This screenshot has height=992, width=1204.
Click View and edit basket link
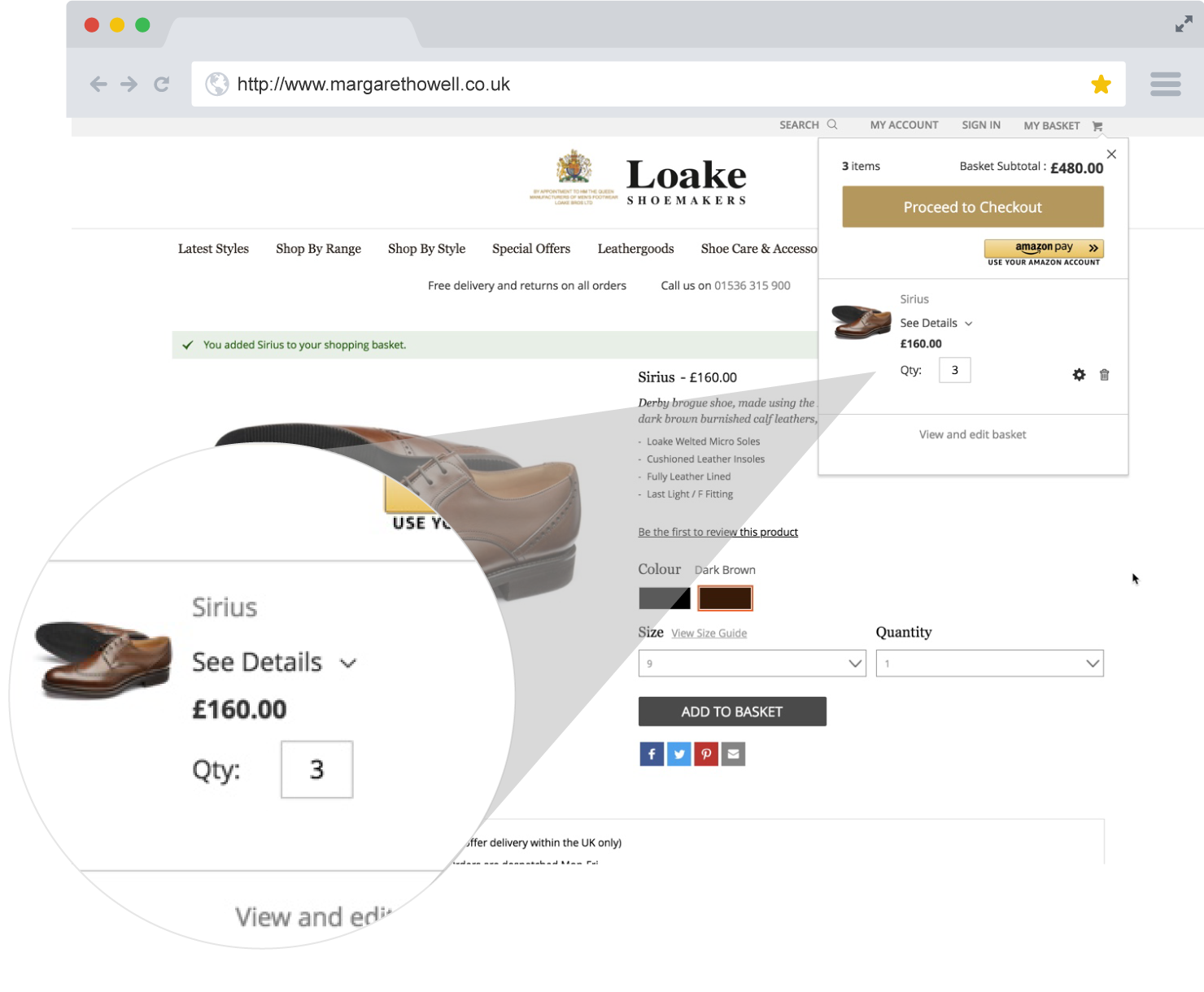(x=972, y=435)
